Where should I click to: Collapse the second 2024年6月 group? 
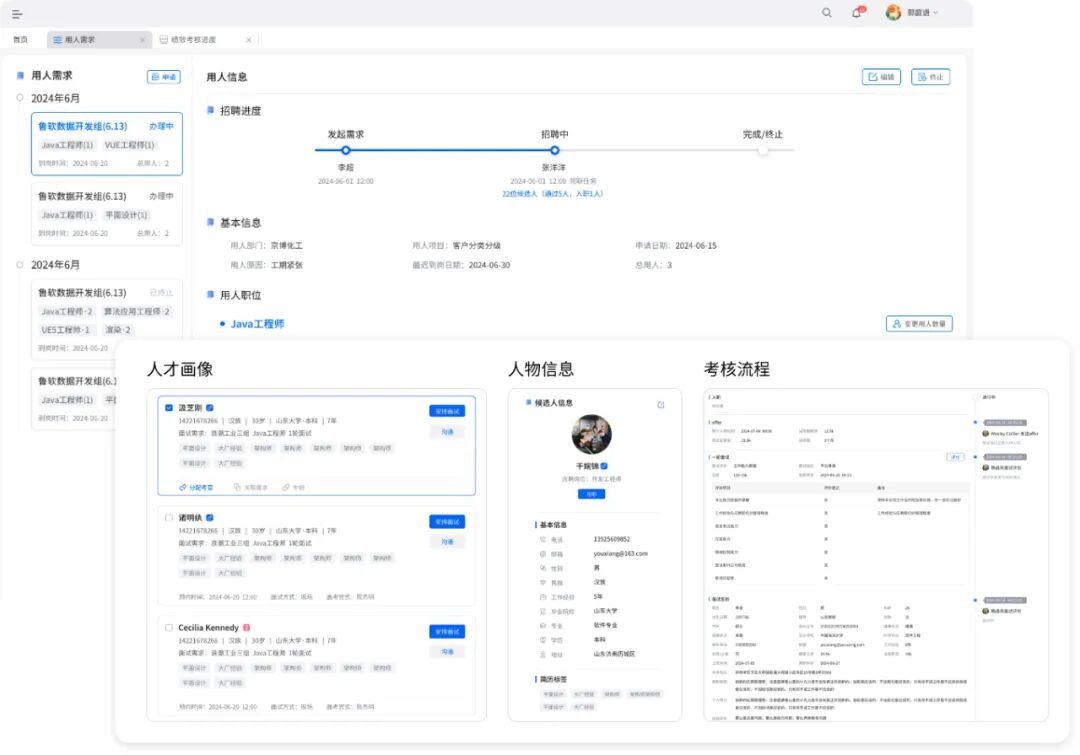coord(18,264)
